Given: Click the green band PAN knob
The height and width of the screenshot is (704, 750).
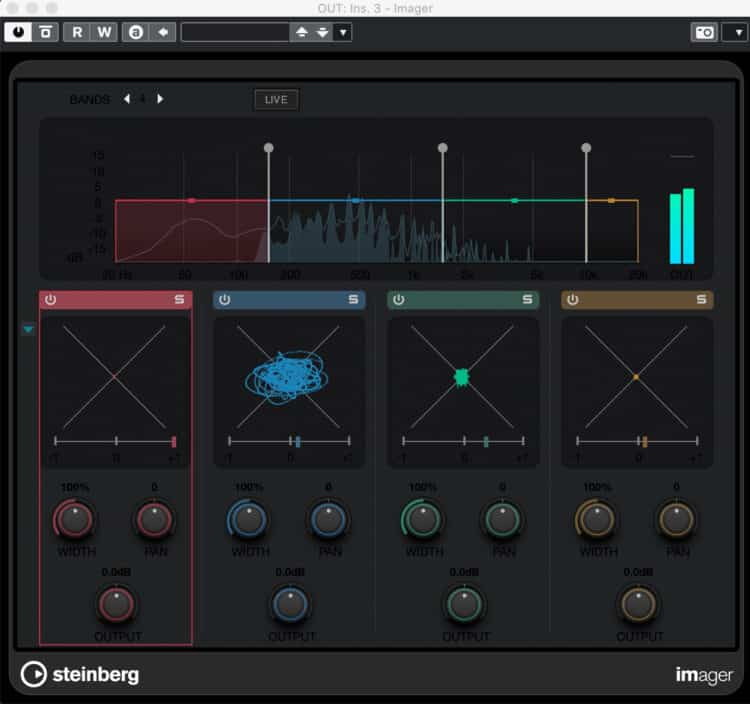Looking at the screenshot, I should (502, 518).
